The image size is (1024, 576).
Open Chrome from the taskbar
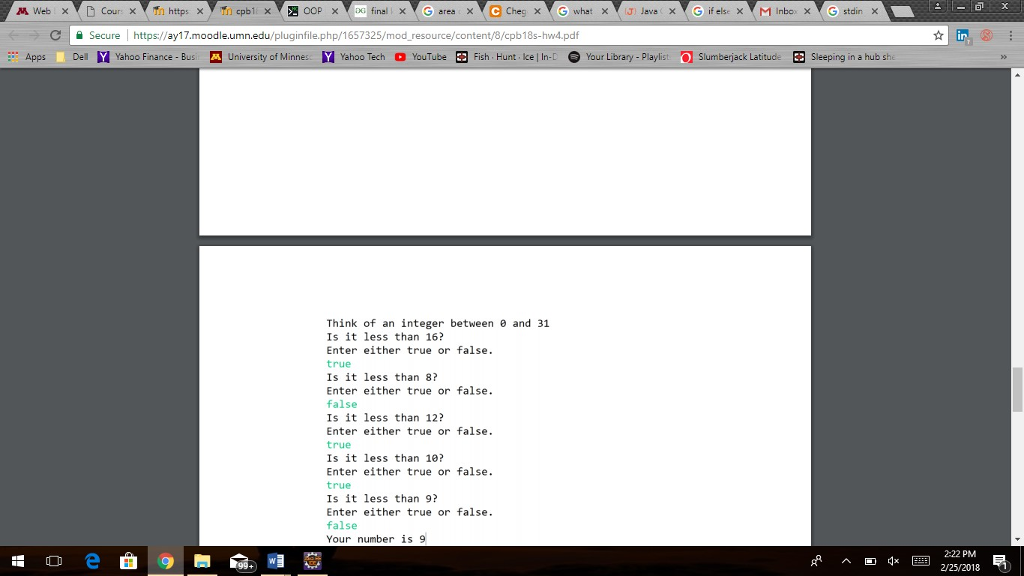point(166,561)
